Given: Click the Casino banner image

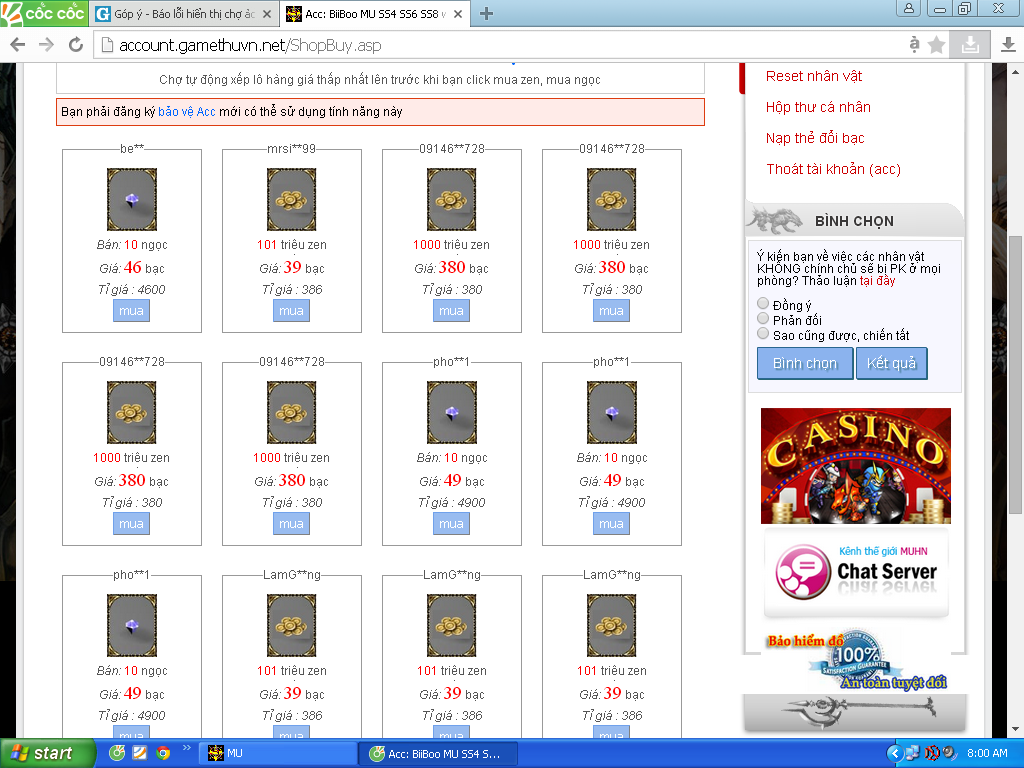Looking at the screenshot, I should pyautogui.click(x=856, y=466).
